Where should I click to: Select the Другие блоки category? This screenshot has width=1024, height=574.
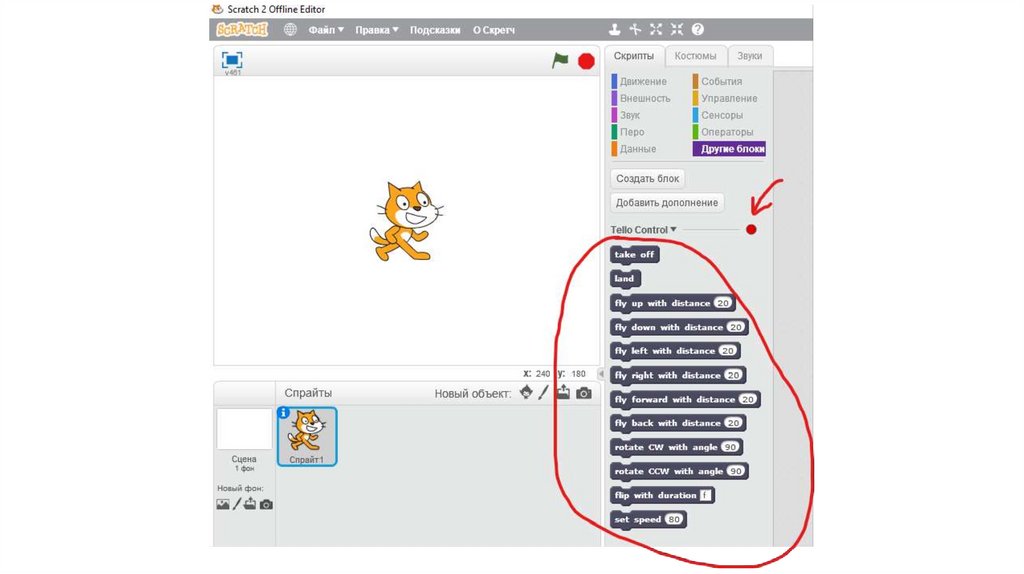point(729,149)
